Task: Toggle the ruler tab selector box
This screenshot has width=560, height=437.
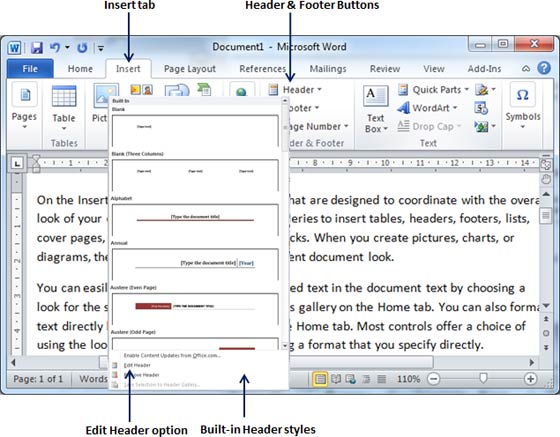Action: point(17,163)
